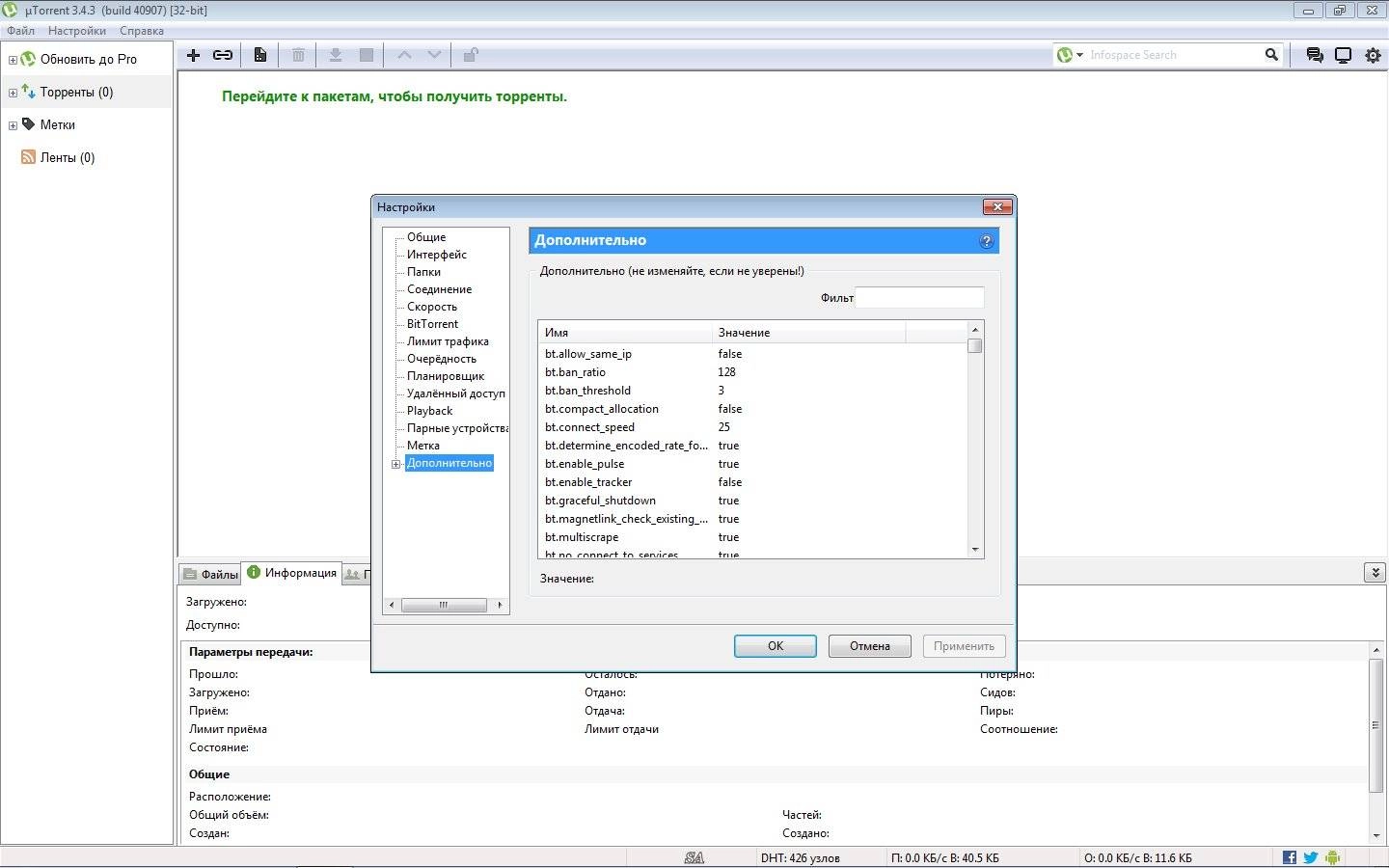
Task: Click the Facebook icon in status bar
Action: click(x=1288, y=856)
